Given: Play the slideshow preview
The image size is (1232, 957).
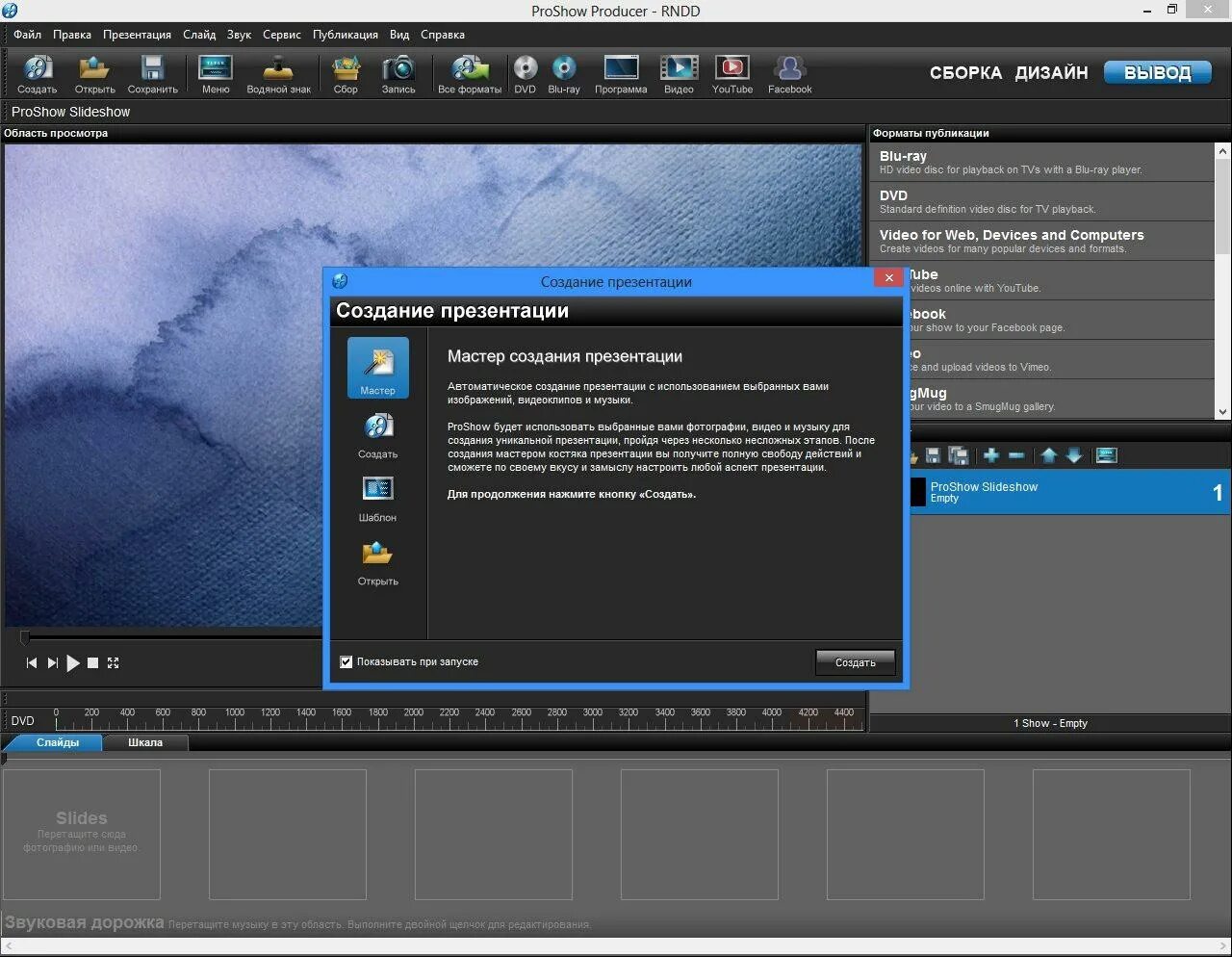Looking at the screenshot, I should (x=73, y=662).
